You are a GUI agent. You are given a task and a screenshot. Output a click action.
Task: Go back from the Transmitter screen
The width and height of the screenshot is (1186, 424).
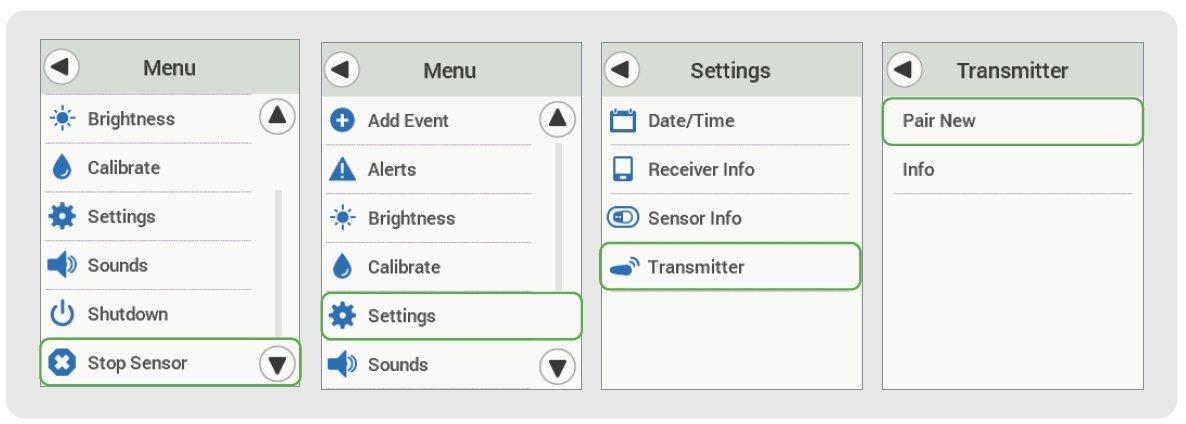click(903, 70)
